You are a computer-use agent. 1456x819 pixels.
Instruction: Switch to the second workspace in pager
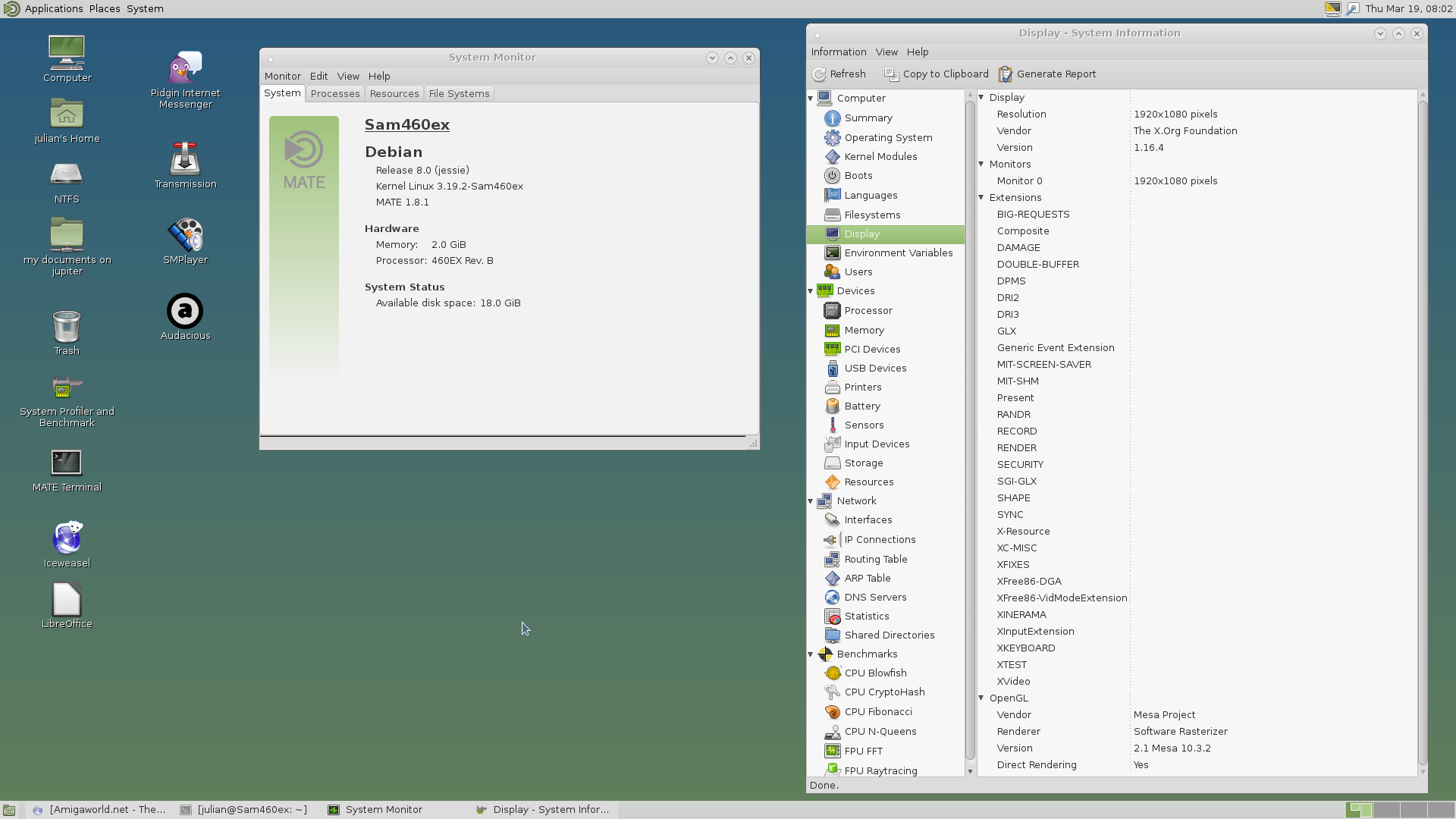(1386, 810)
